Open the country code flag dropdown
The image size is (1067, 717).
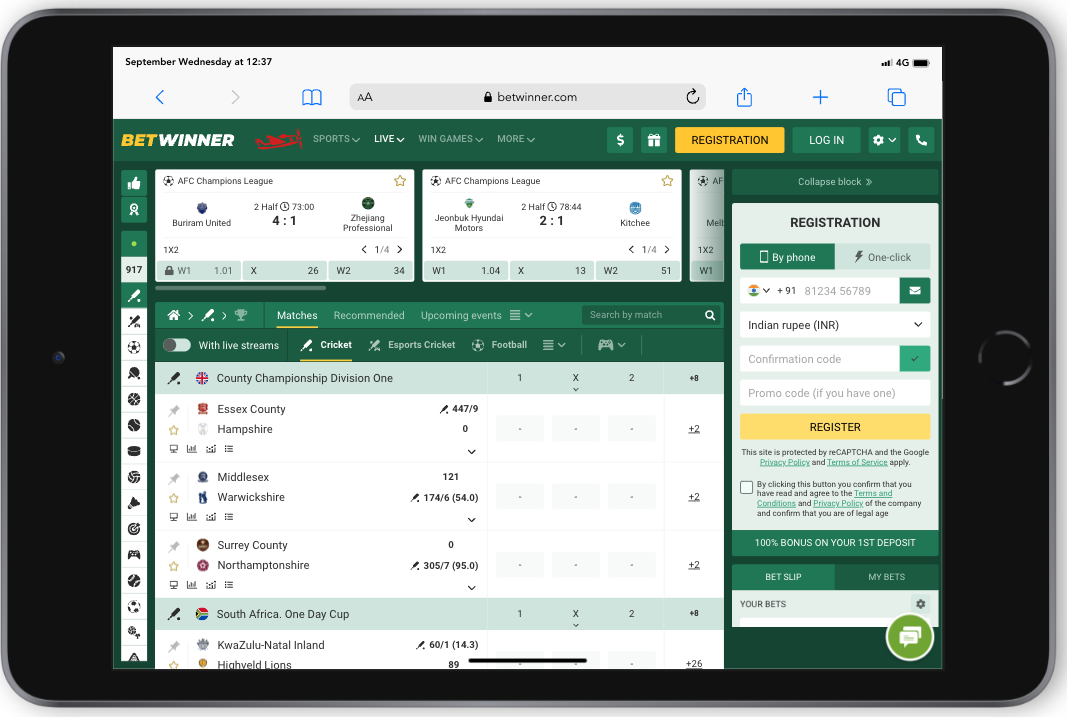(x=759, y=290)
